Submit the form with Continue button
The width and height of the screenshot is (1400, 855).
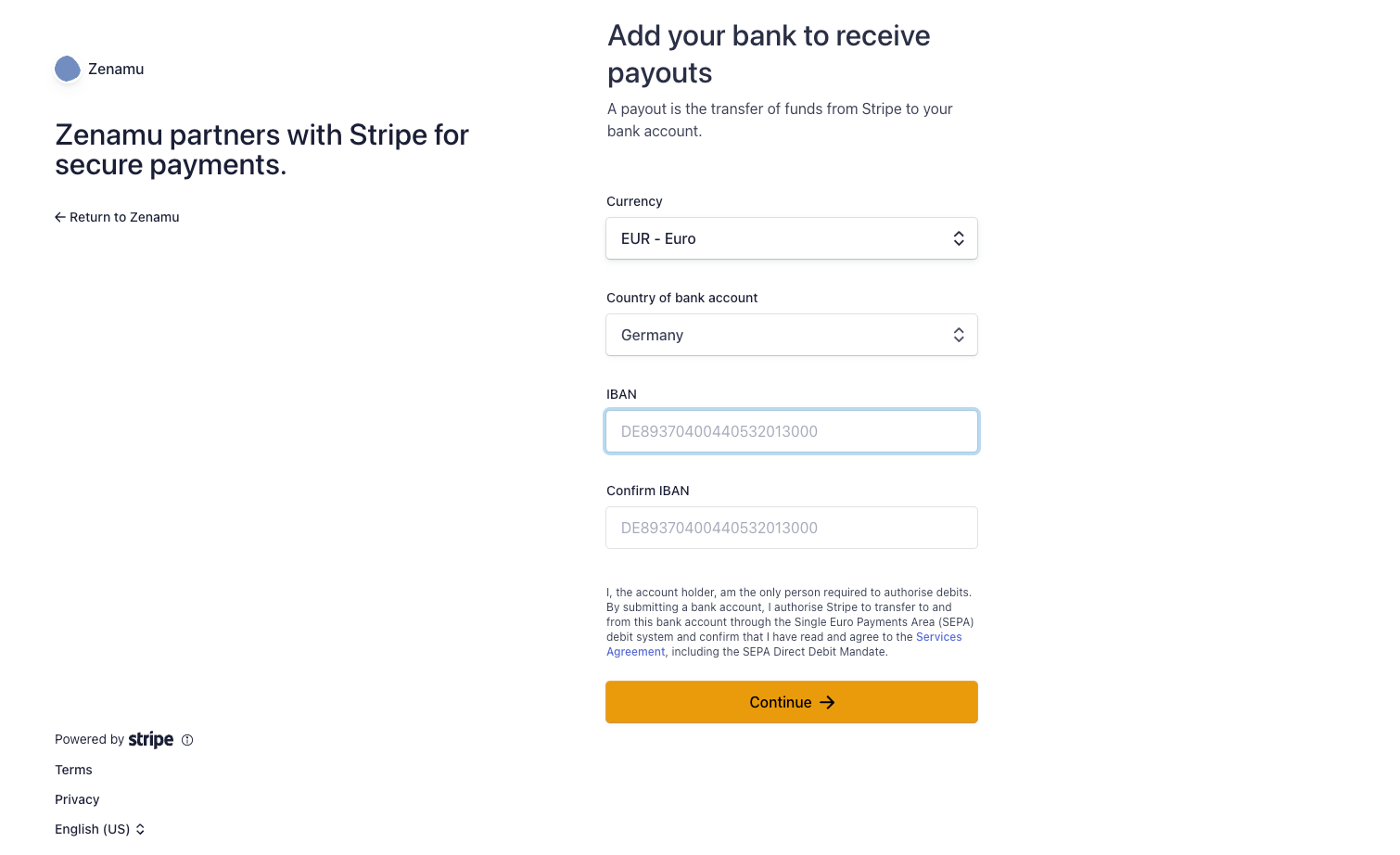(x=792, y=702)
